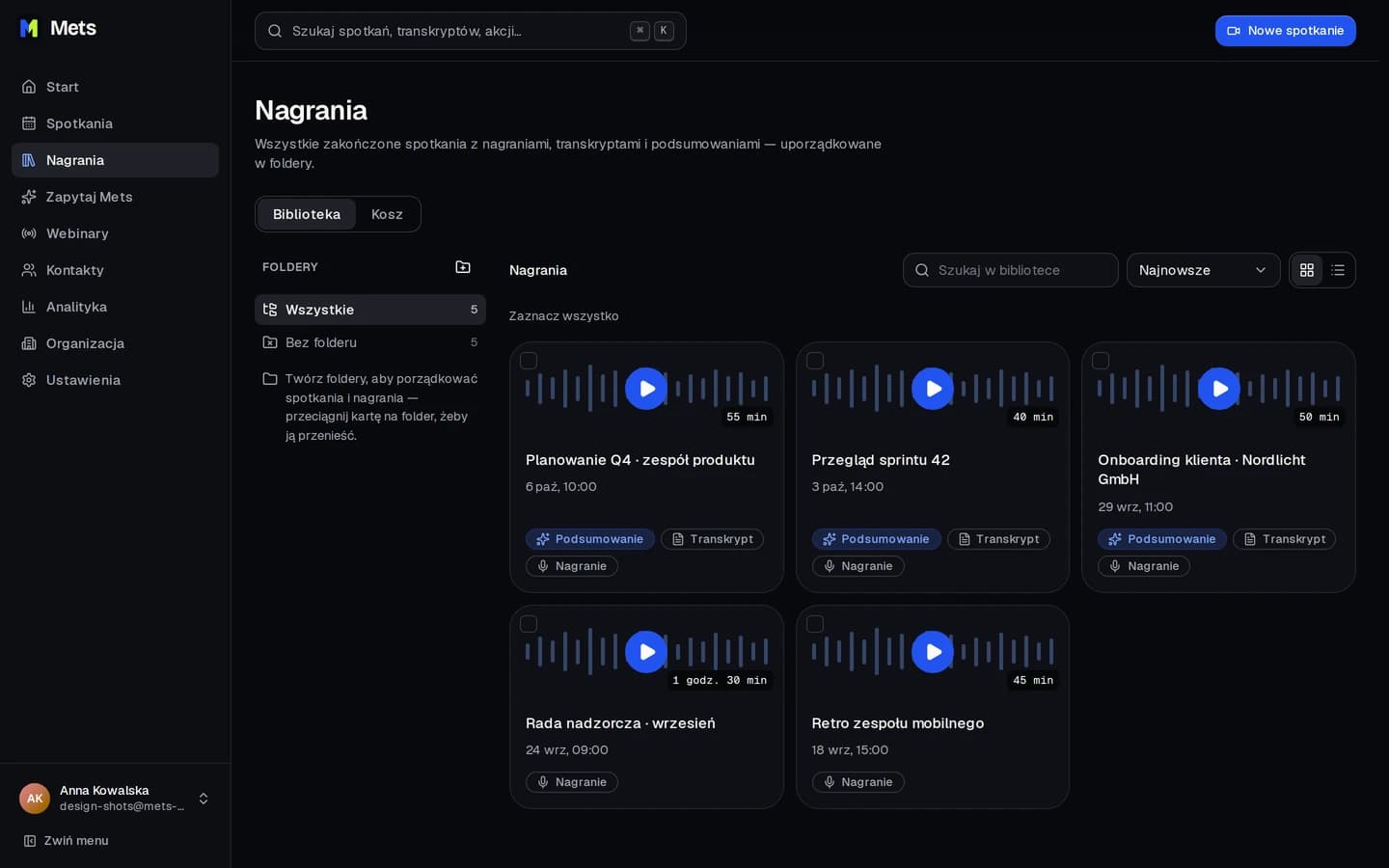Screen dimensions: 1389x868
Task: Create a new folder with the plus-folder icon
Action: pyautogui.click(x=463, y=267)
